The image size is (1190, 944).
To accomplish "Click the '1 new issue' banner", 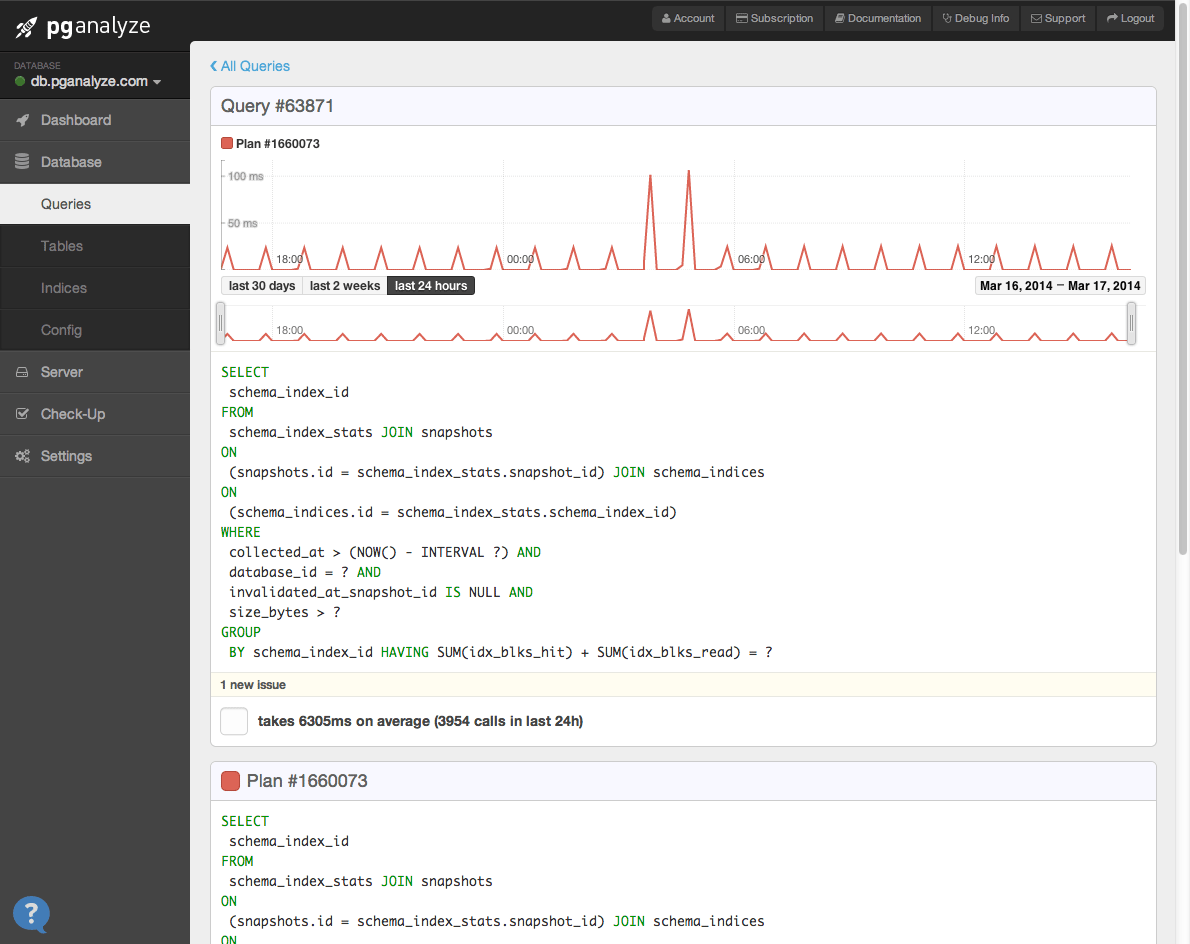I will [x=683, y=684].
